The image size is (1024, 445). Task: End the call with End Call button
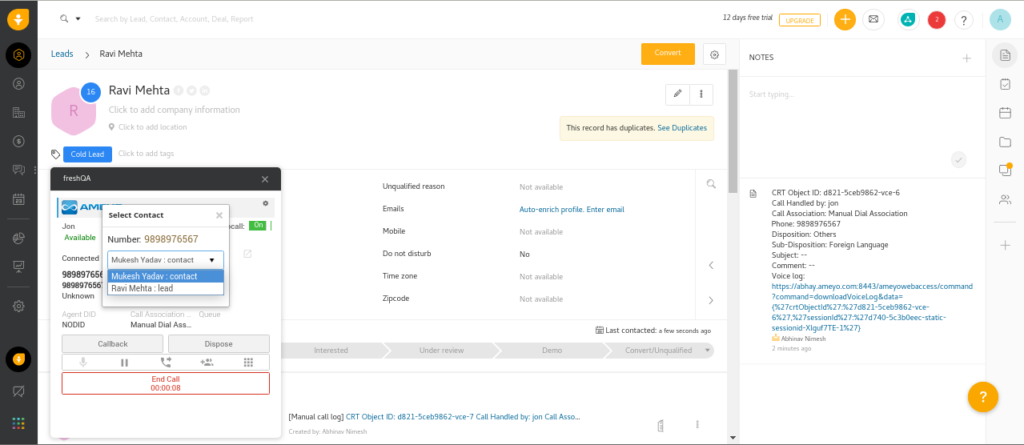point(165,384)
